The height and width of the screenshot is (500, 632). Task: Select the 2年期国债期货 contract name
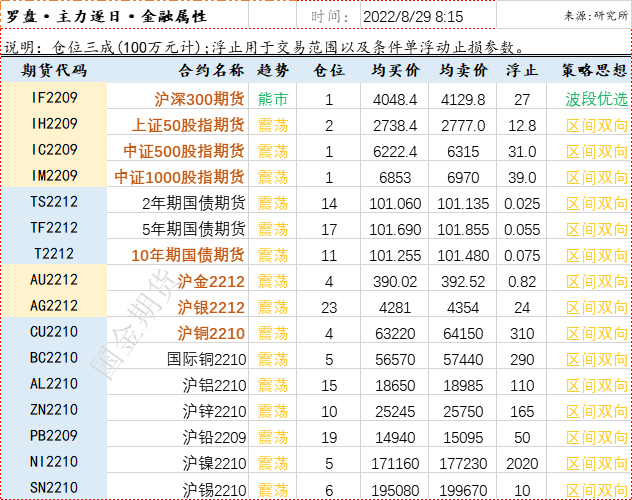194,203
